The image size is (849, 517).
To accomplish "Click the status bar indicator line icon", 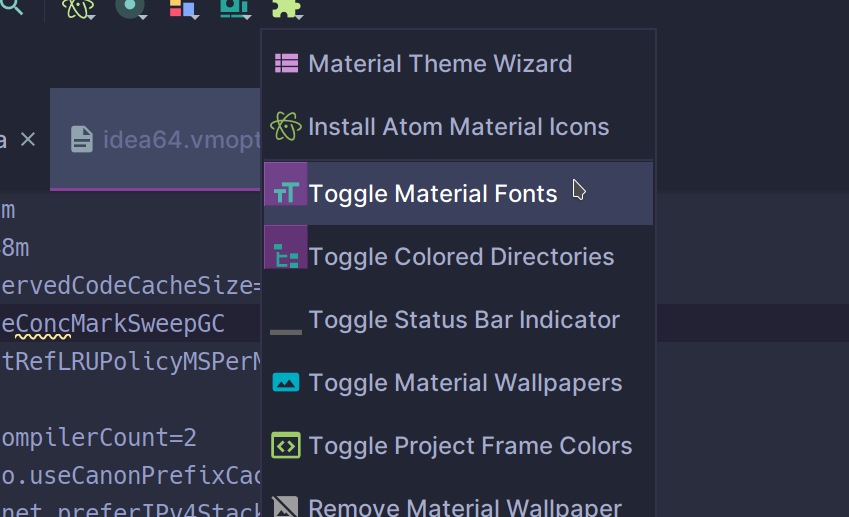I will coord(286,332).
